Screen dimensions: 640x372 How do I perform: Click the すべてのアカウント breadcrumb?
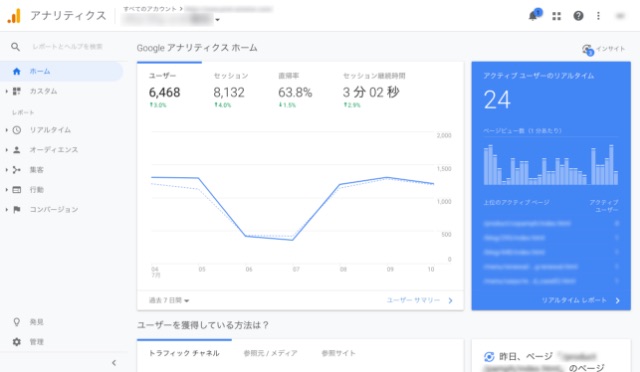click(x=150, y=9)
